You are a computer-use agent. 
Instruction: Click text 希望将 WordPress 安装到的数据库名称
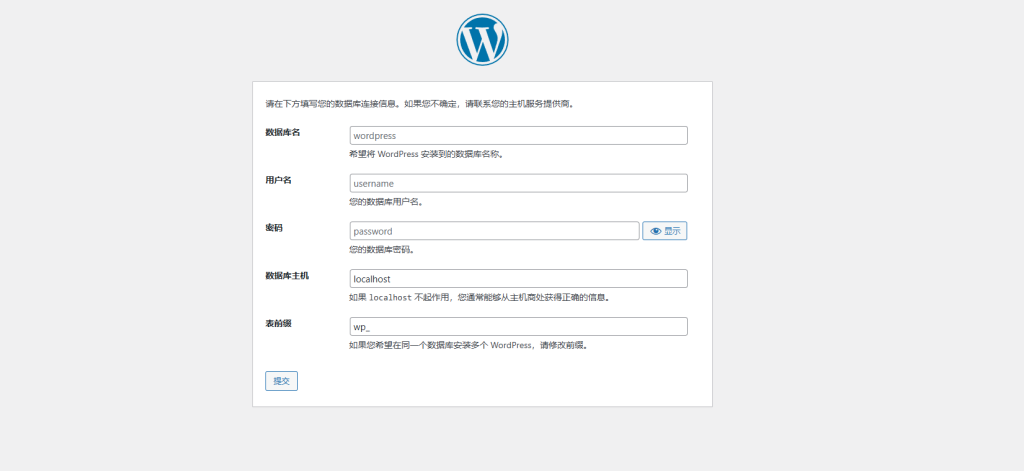click(x=426, y=155)
